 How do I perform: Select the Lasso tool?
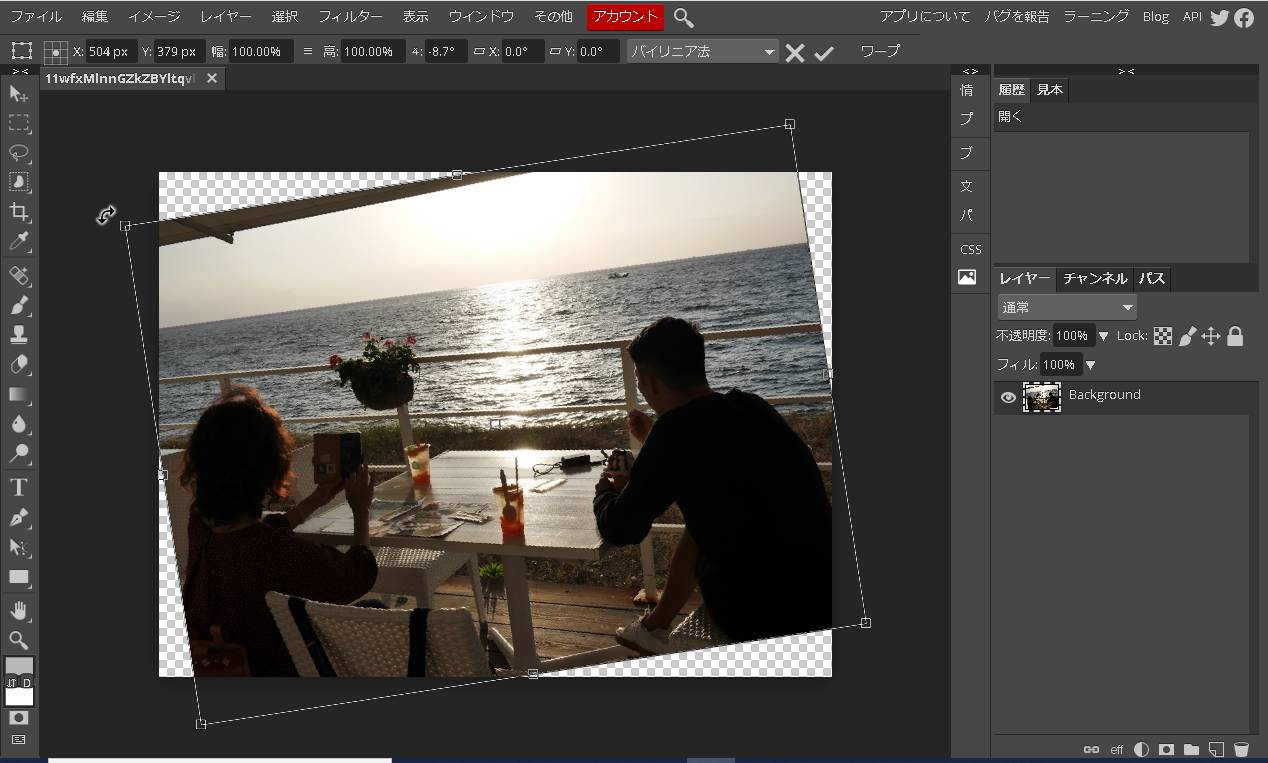(19, 153)
